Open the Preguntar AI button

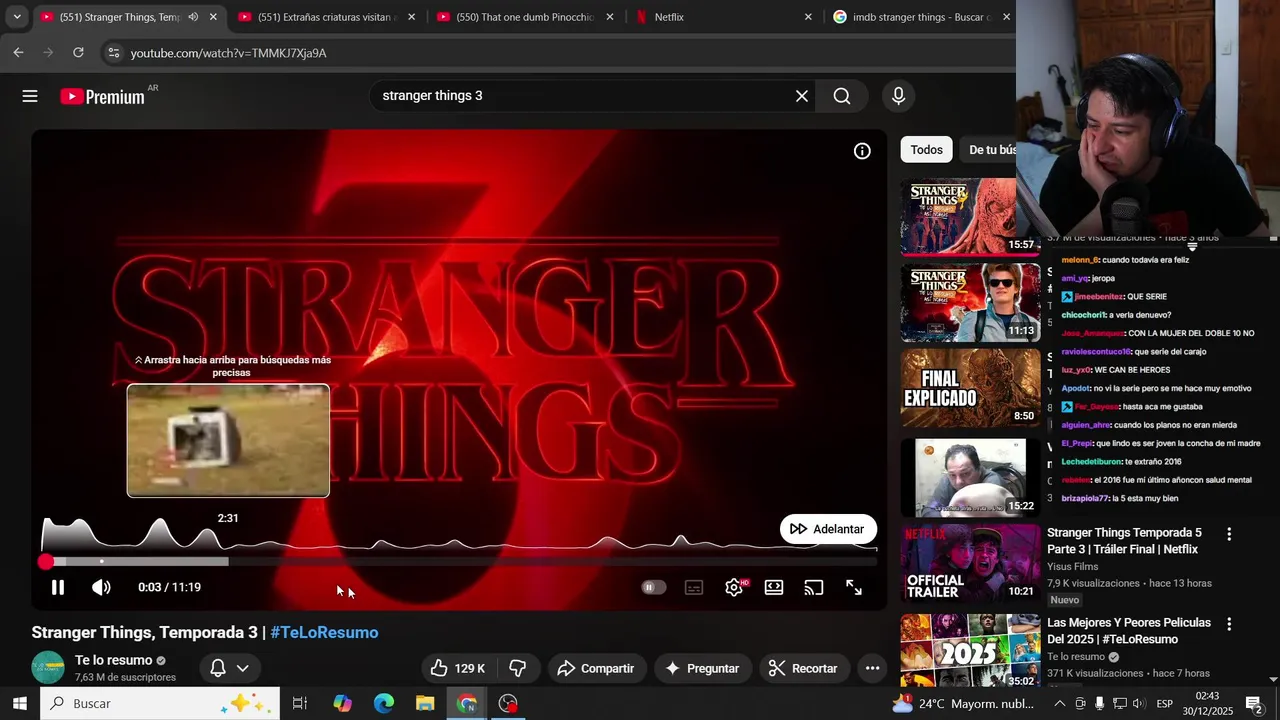[x=702, y=668]
